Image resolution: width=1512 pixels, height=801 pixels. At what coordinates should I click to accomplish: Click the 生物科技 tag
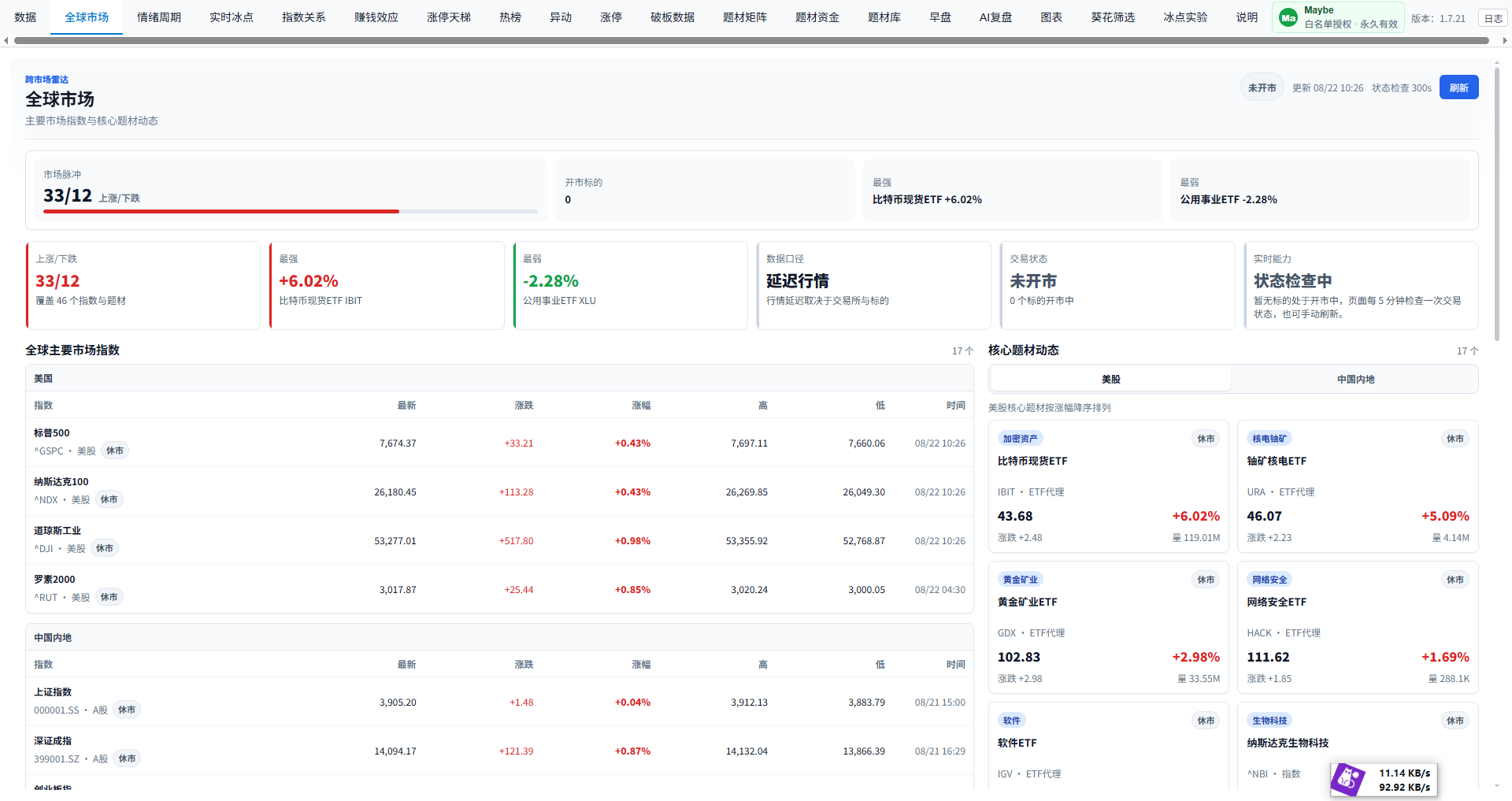point(1269,721)
